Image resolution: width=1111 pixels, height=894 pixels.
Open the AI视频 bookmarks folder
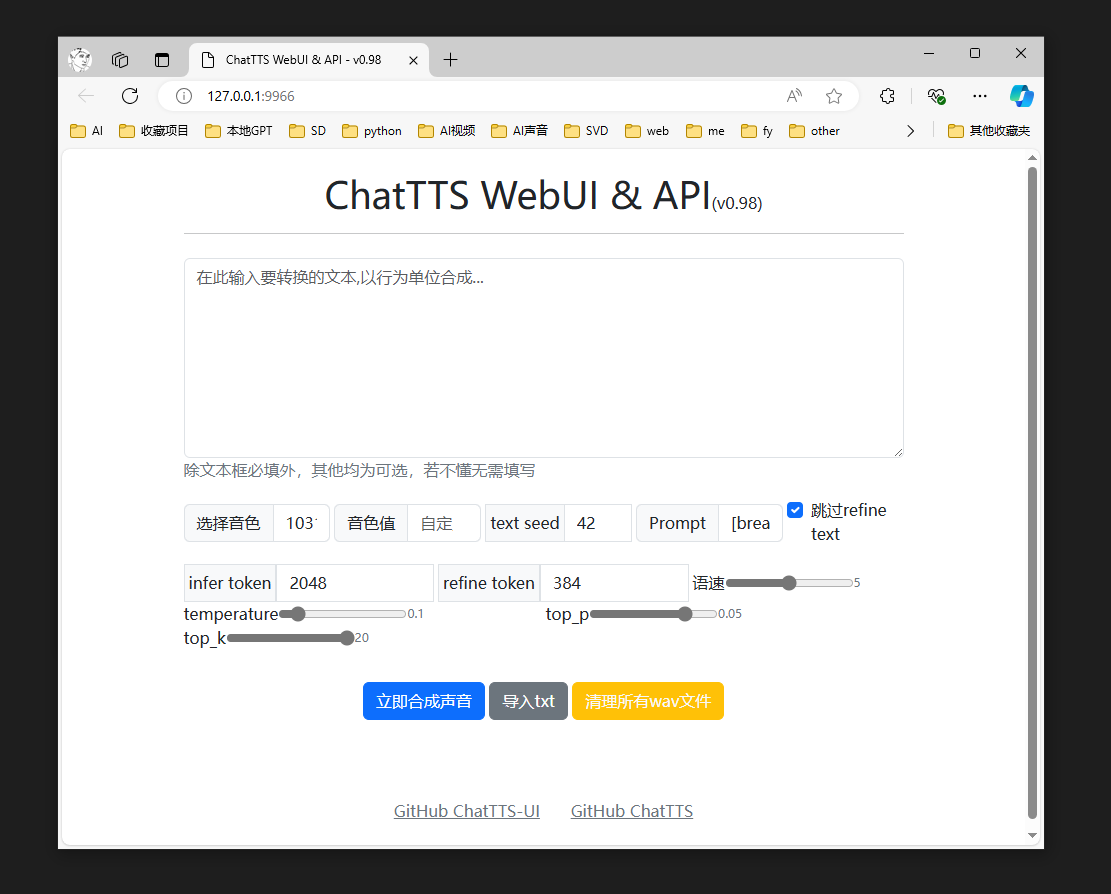(x=446, y=131)
